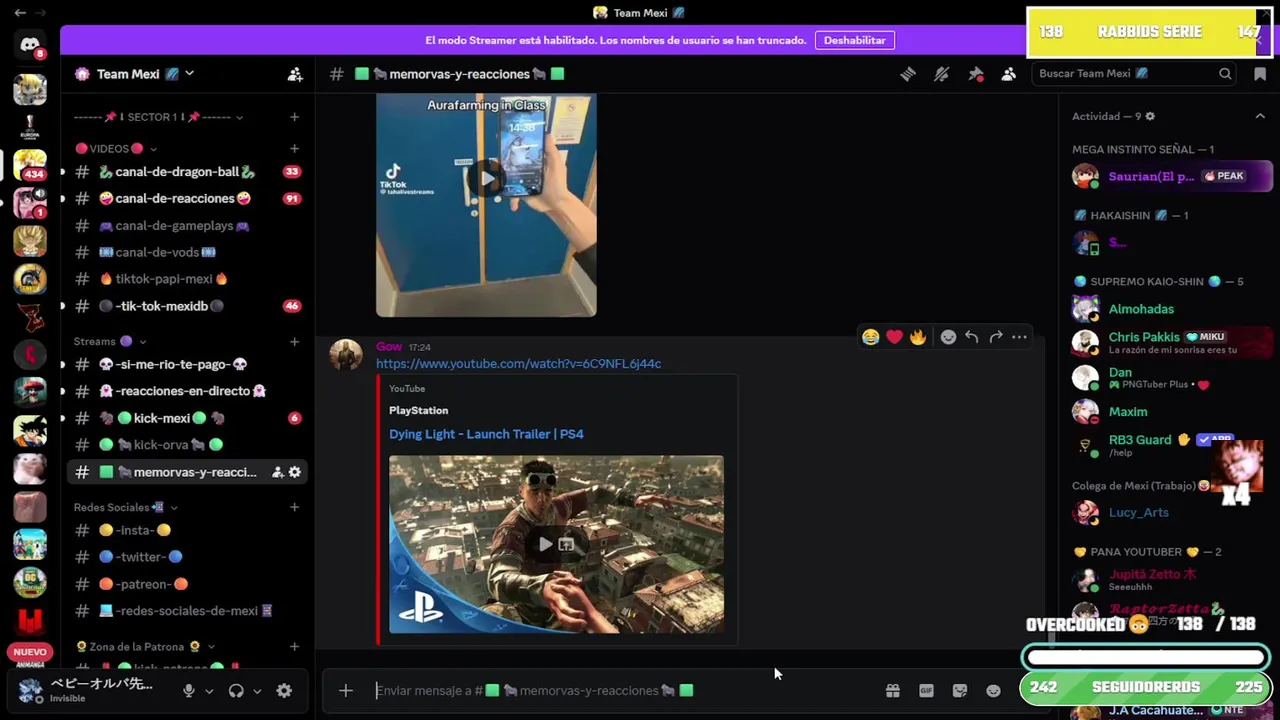Toggle member list icon in header
This screenshot has width=1280, height=720.
(x=1009, y=74)
